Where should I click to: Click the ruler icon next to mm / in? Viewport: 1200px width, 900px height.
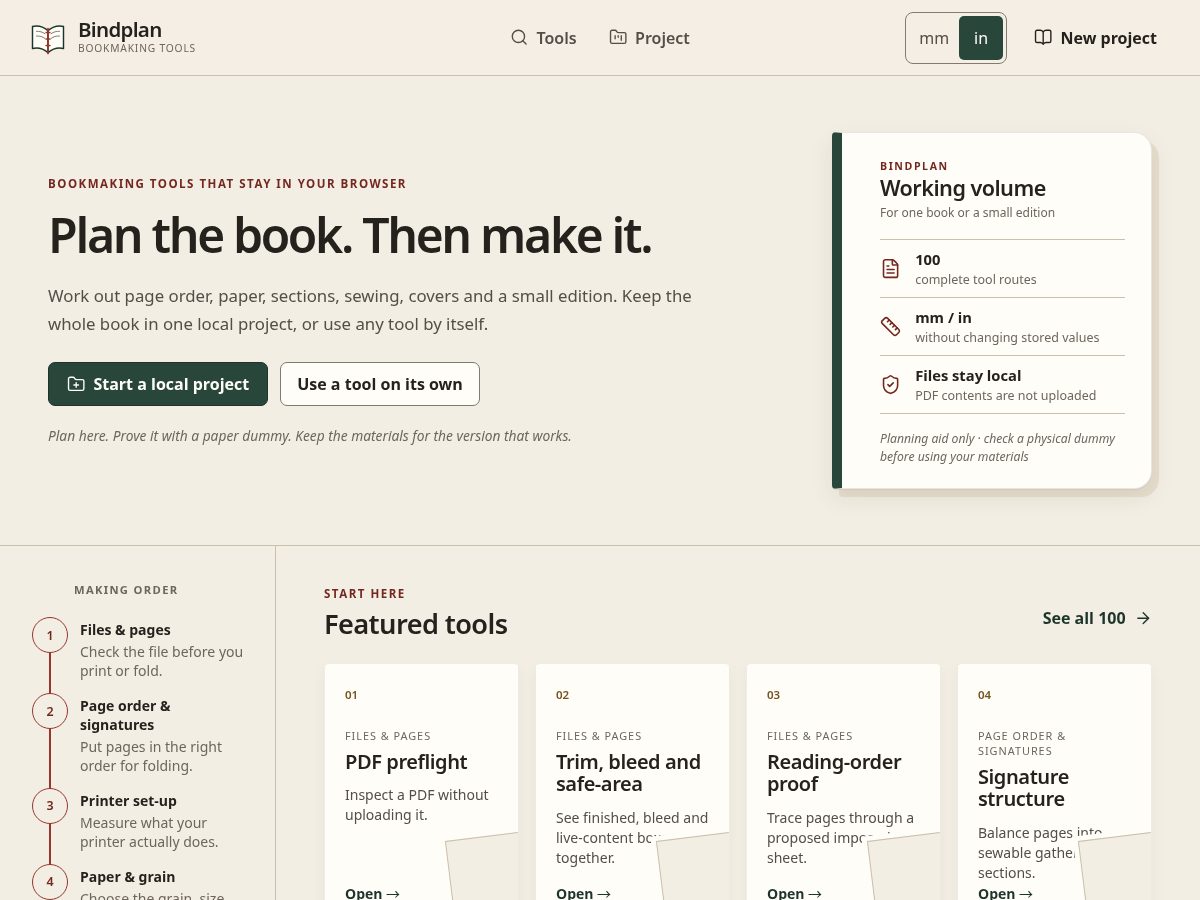(890, 326)
